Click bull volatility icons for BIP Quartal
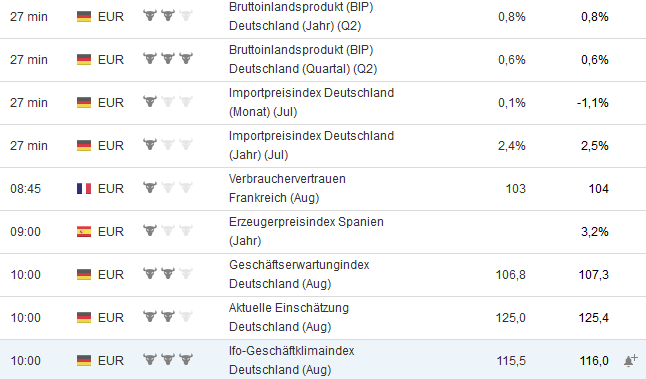This screenshot has height=379, width=646. pos(168,58)
